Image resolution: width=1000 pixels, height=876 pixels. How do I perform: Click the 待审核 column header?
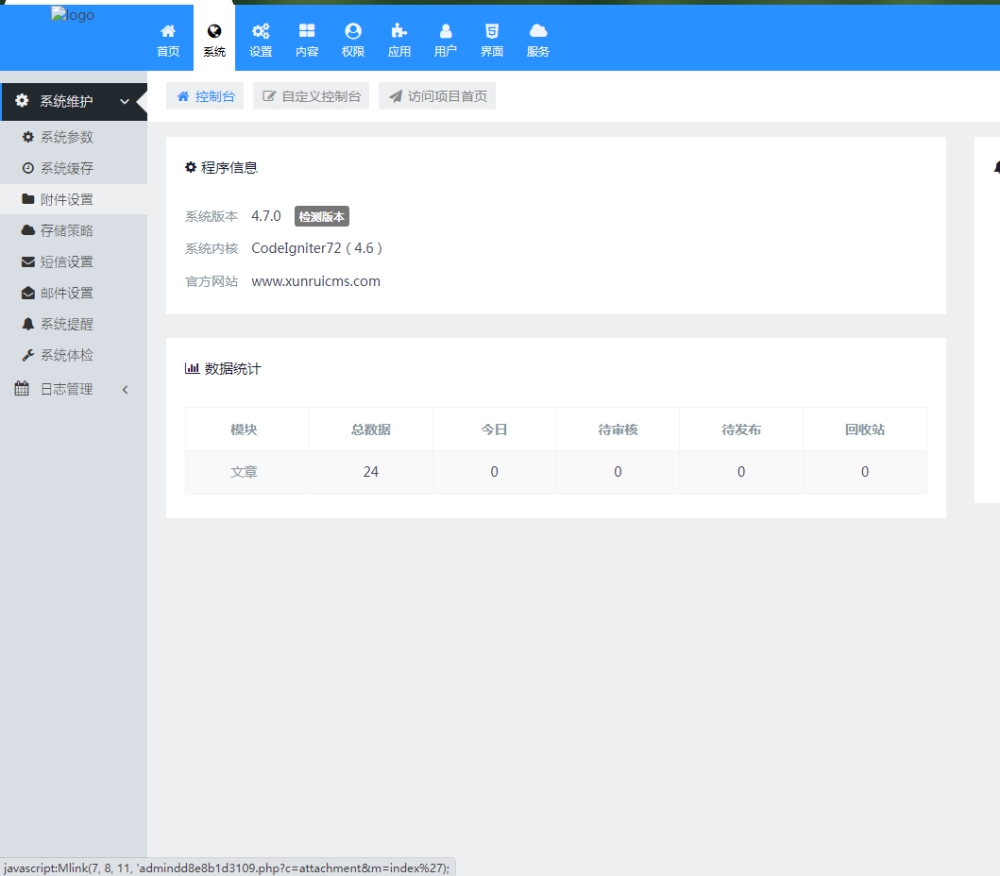coord(618,429)
